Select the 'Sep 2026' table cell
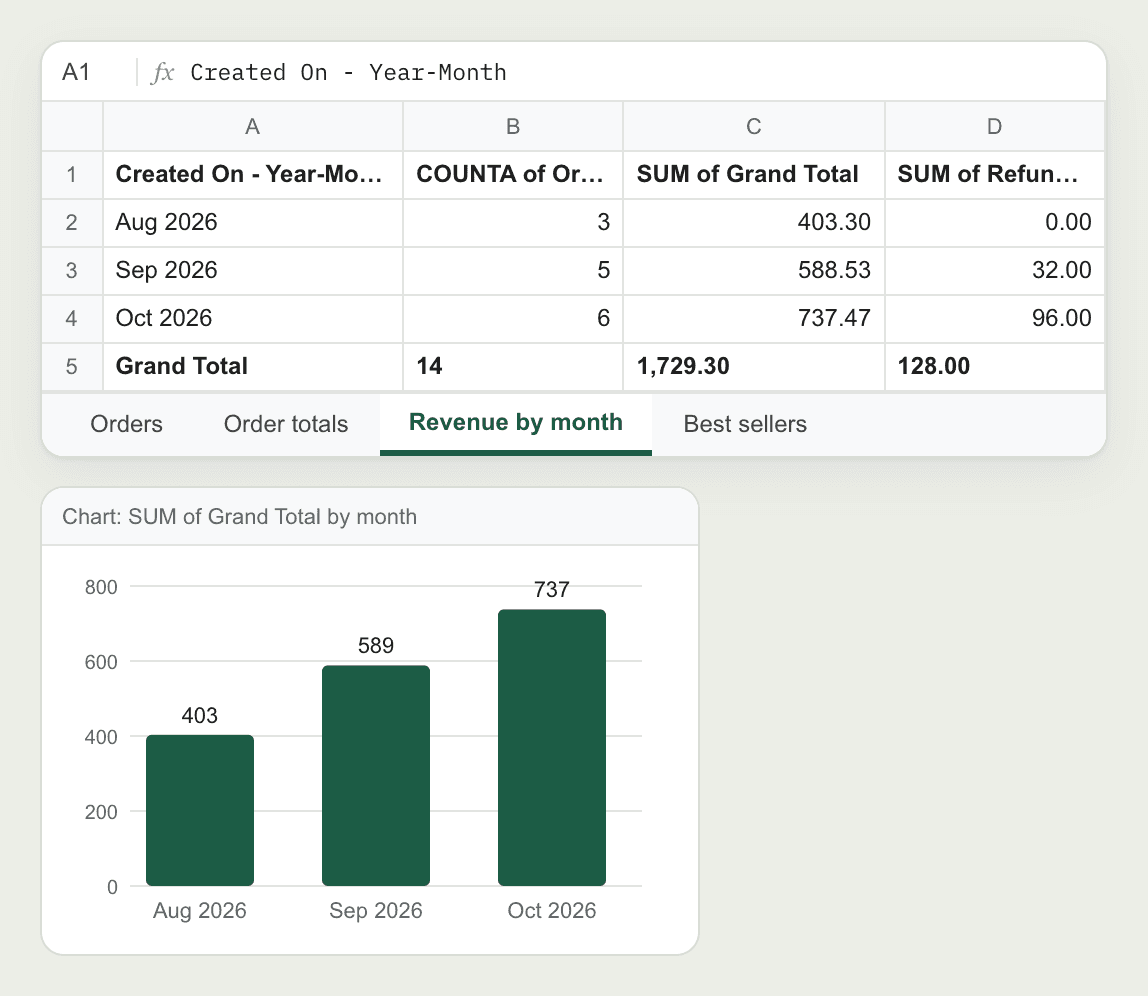The height and width of the screenshot is (996, 1148). click(253, 270)
